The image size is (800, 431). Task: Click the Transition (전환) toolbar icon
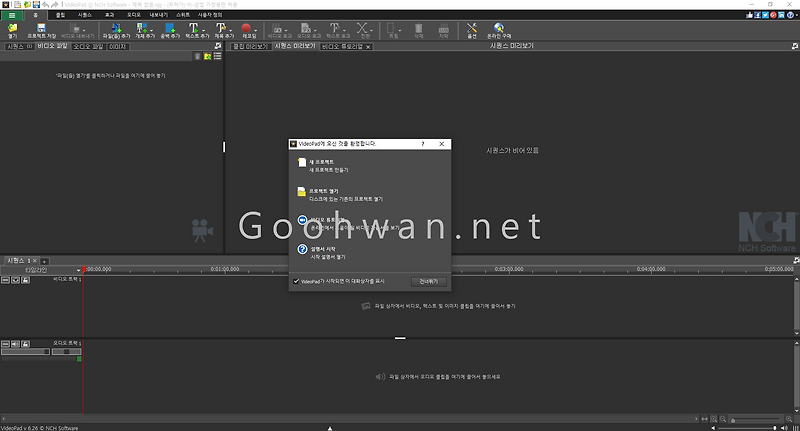pyautogui.click(x=362, y=30)
